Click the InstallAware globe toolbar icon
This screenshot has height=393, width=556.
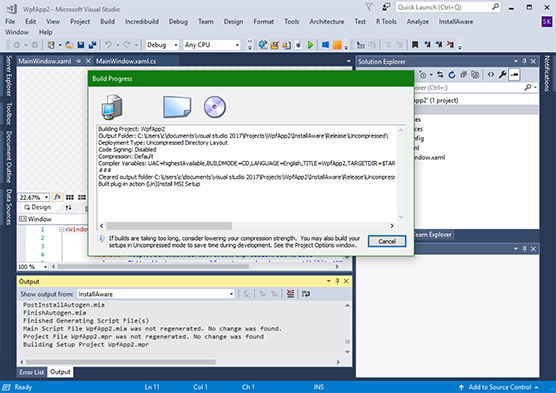click(263, 45)
